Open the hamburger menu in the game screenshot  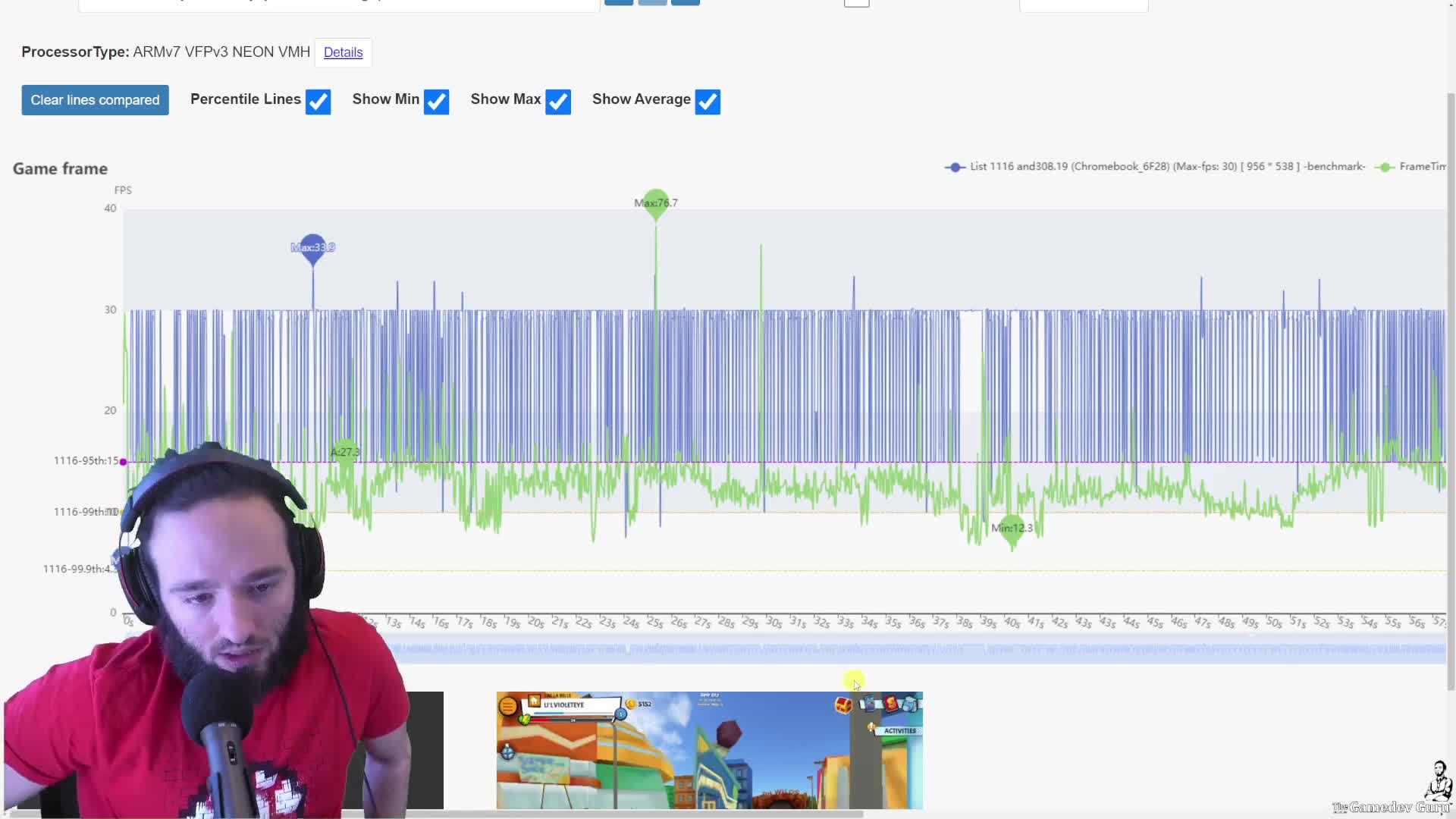507,704
